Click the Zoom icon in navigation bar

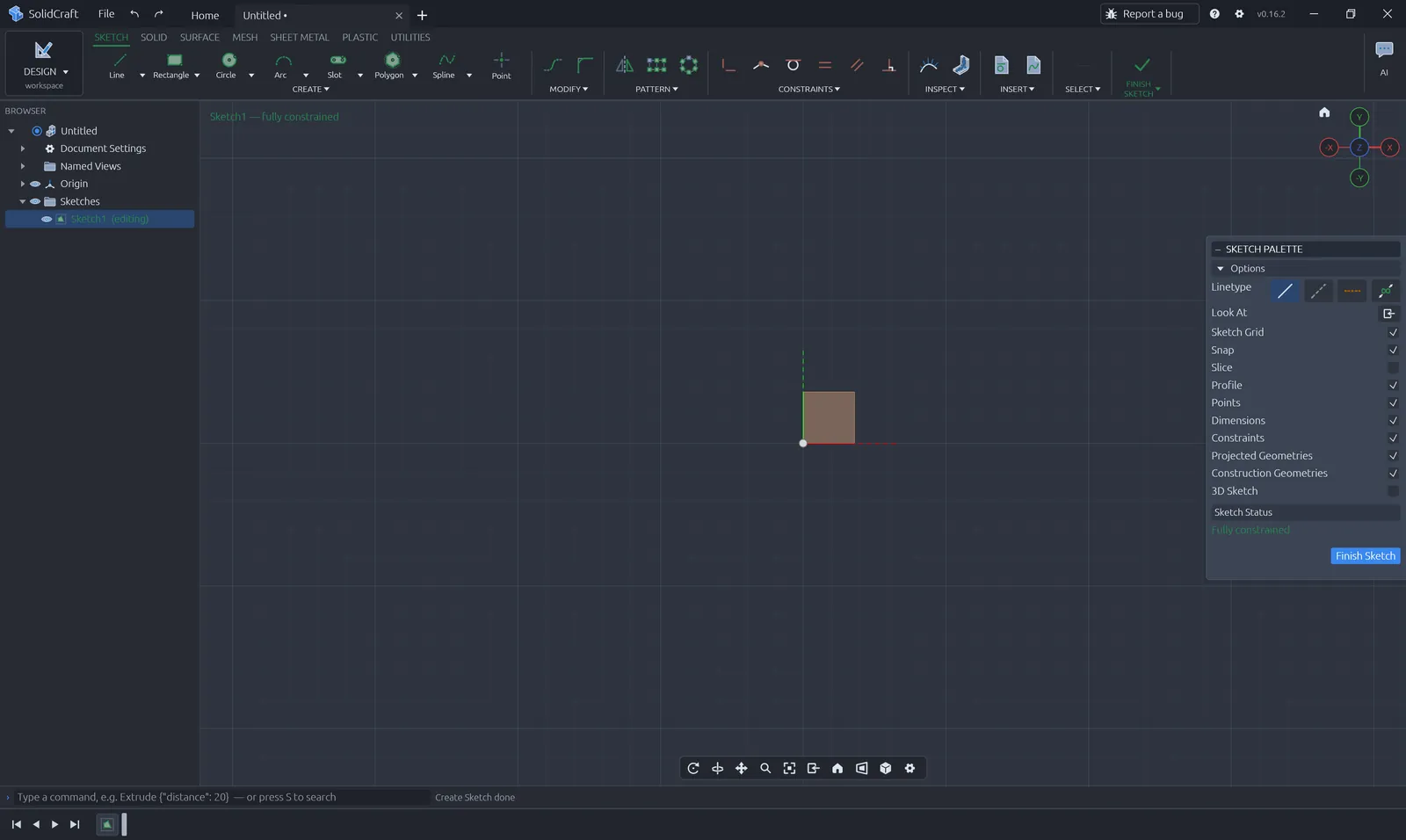(765, 768)
